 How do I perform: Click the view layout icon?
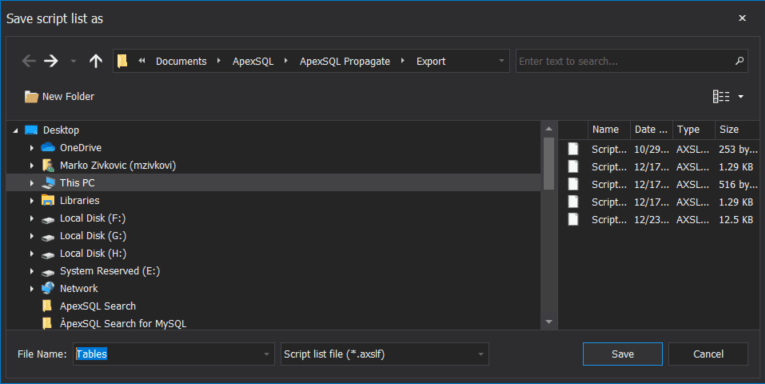(x=721, y=97)
